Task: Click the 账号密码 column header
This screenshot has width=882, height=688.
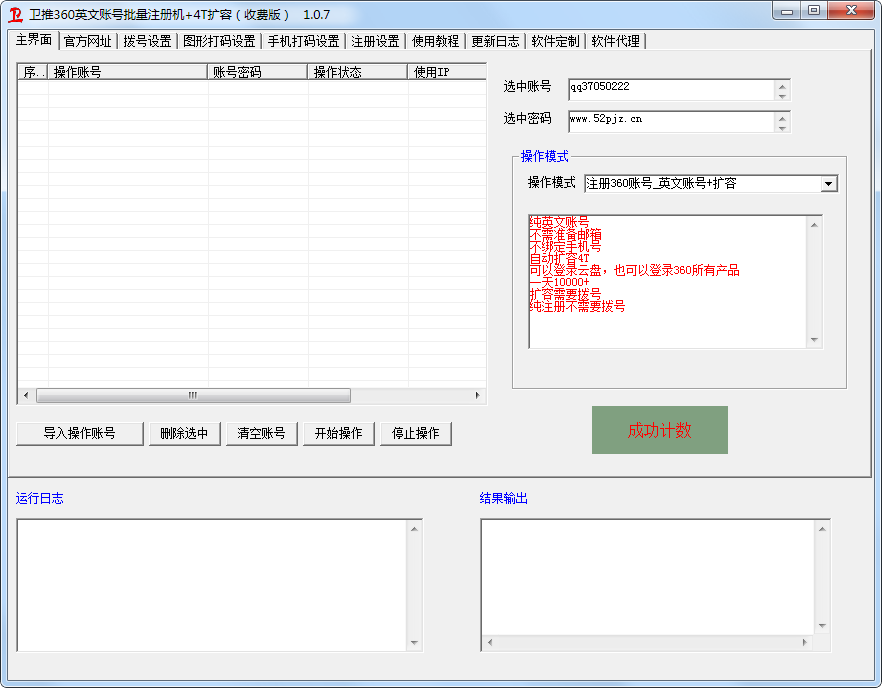Action: pos(258,72)
